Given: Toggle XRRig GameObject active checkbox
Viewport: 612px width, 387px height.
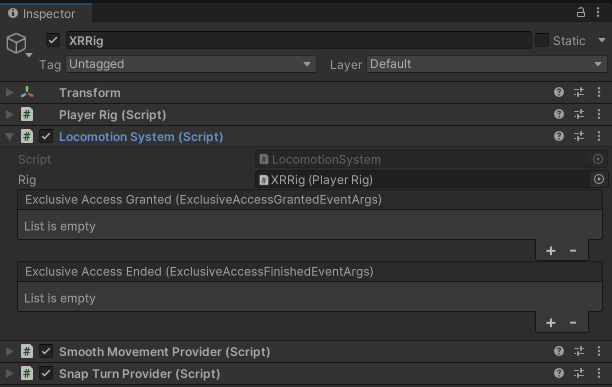Looking at the screenshot, I should 53,40.
